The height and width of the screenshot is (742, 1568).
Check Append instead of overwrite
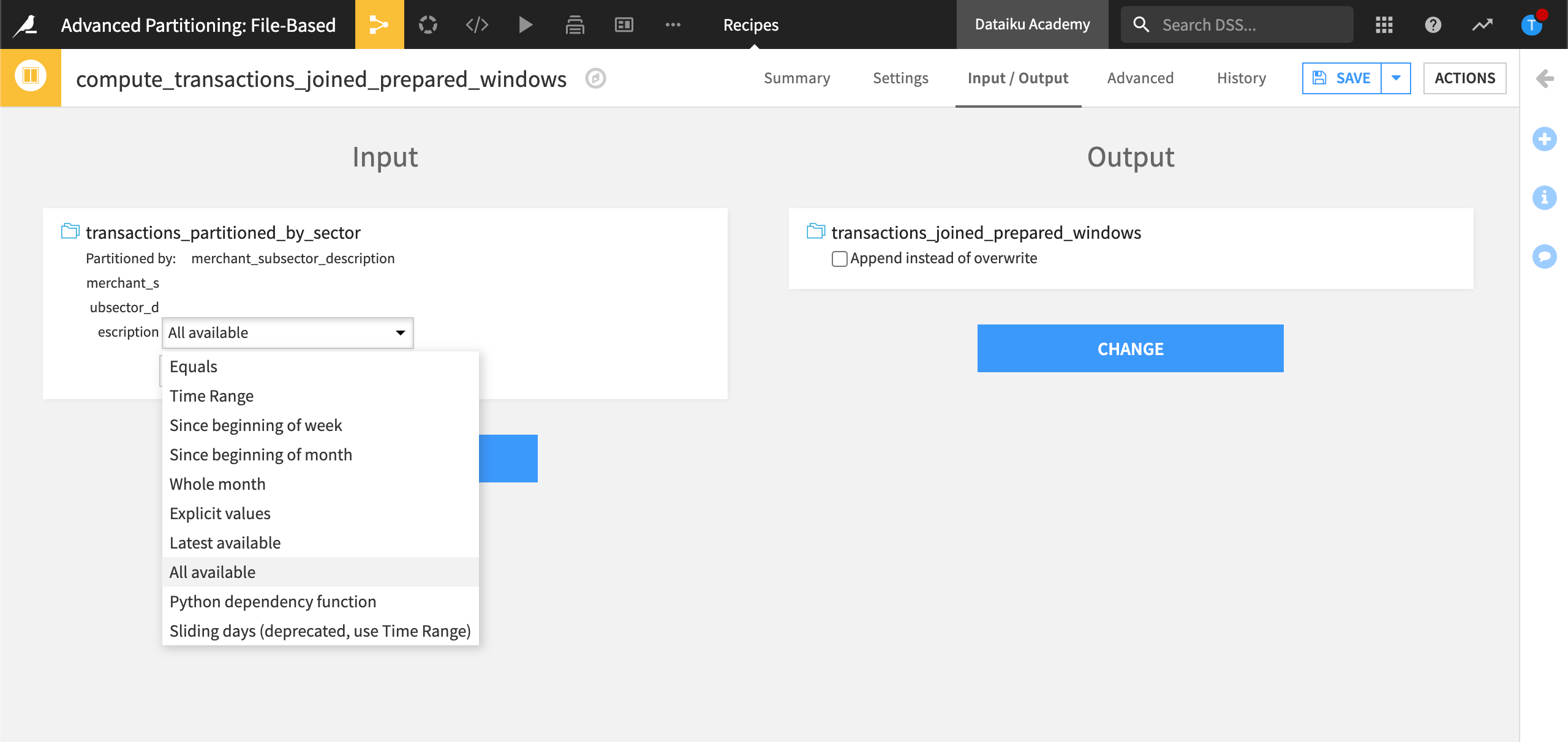click(839, 258)
